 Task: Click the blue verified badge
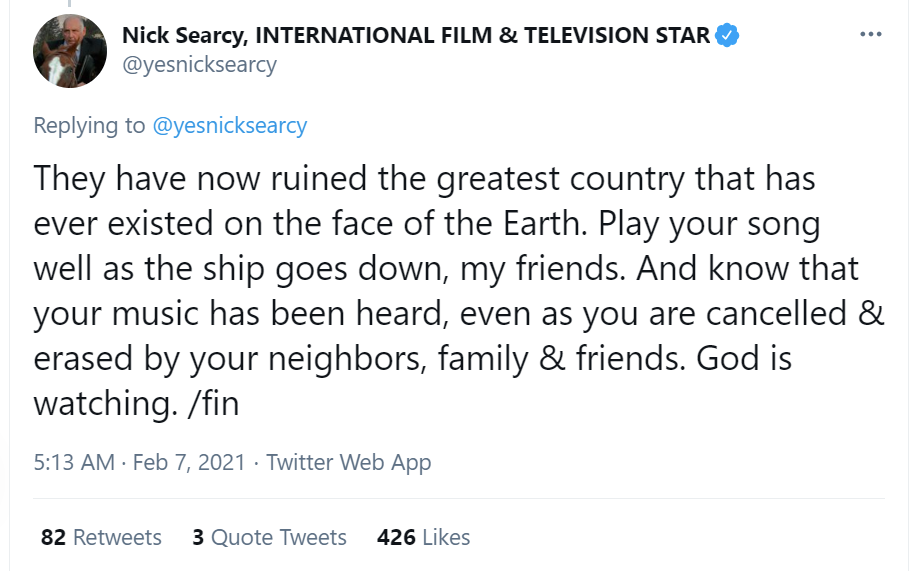coord(727,36)
